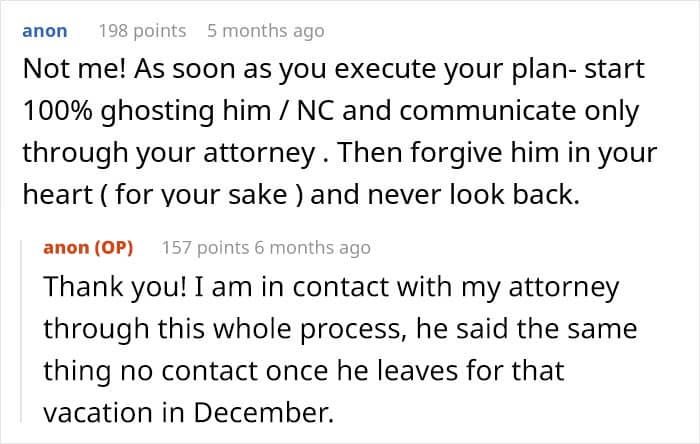
Task: Click the anon (OP) username
Action: (88, 247)
